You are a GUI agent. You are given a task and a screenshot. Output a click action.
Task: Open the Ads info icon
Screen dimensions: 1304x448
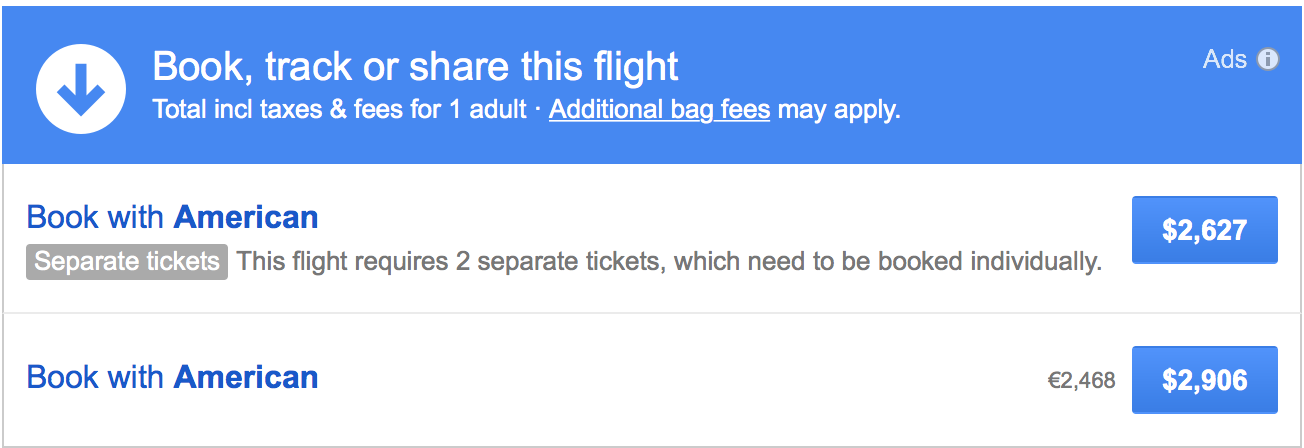tap(1268, 60)
